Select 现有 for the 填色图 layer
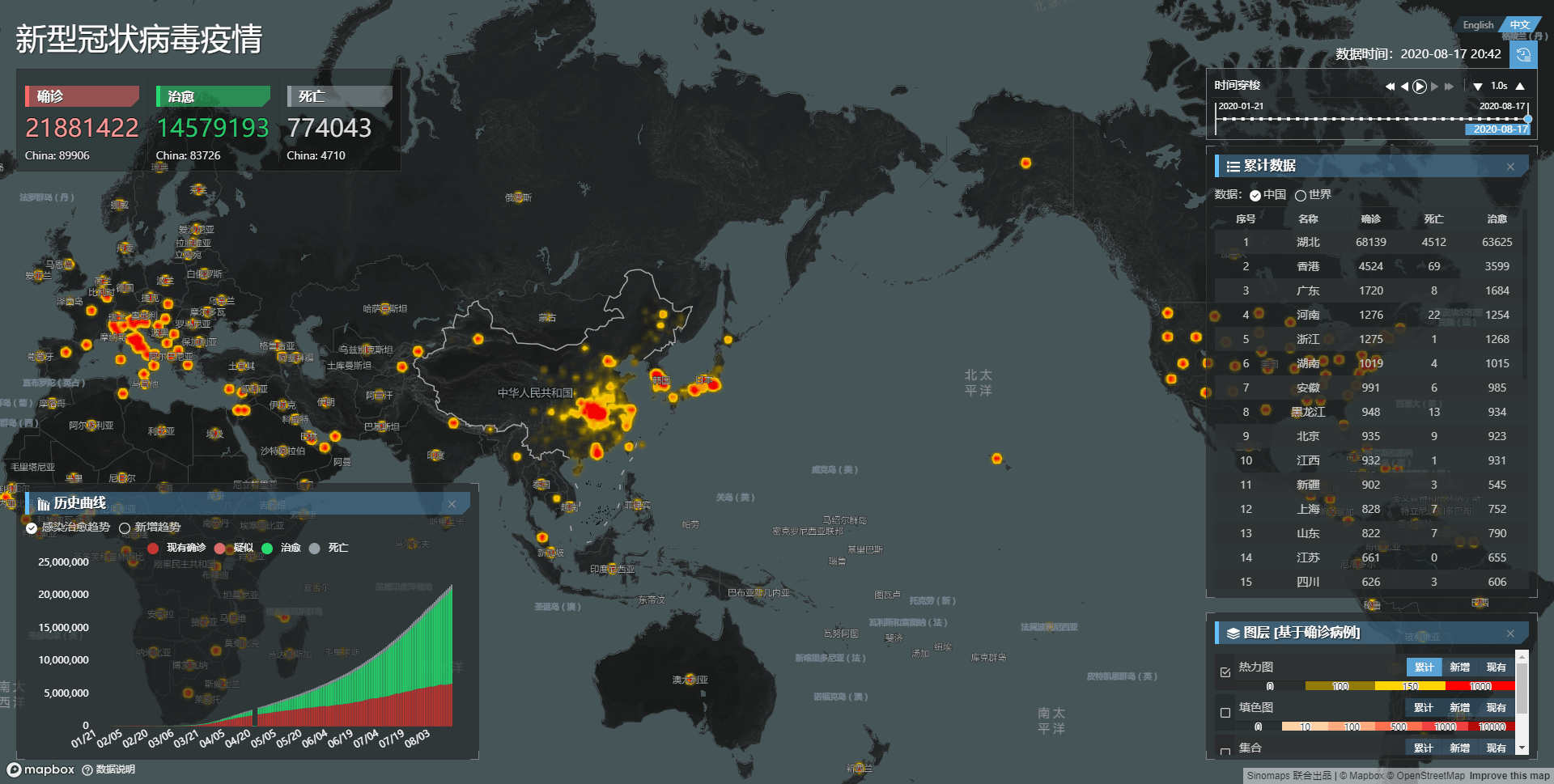 pos(1496,708)
